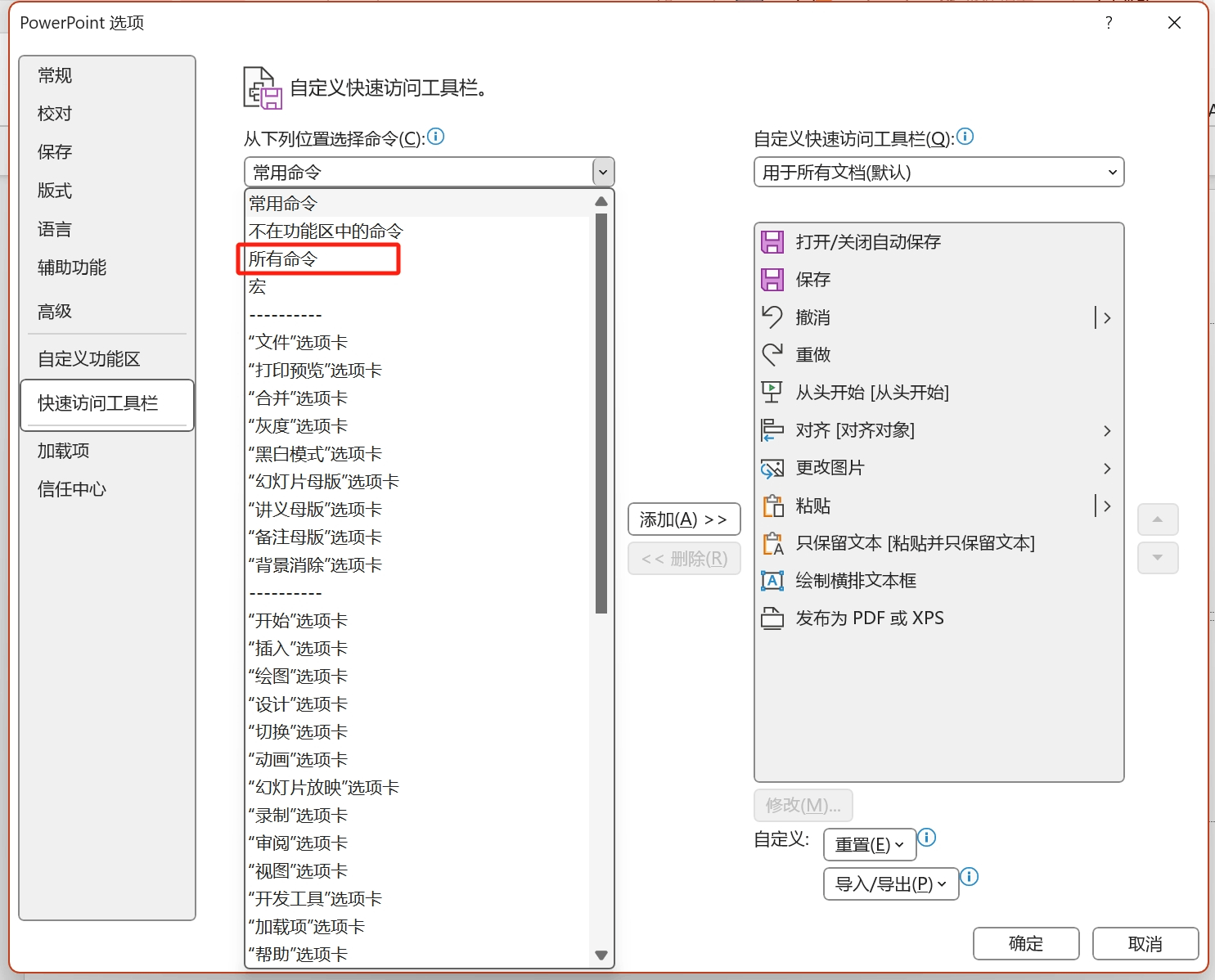Select 常规 in the options sidebar
The image size is (1215, 980).
coord(107,75)
